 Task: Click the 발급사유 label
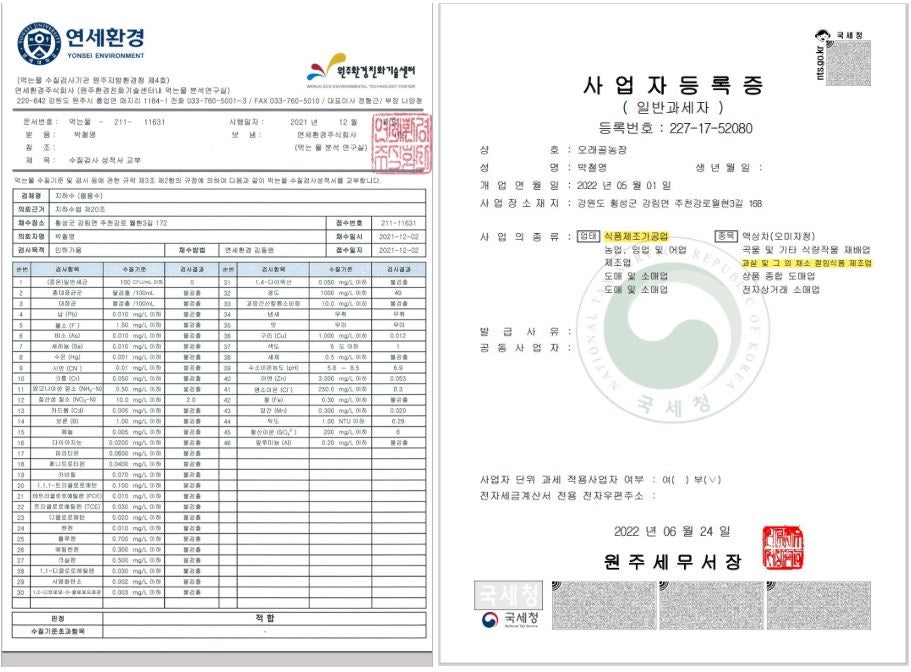coord(519,332)
